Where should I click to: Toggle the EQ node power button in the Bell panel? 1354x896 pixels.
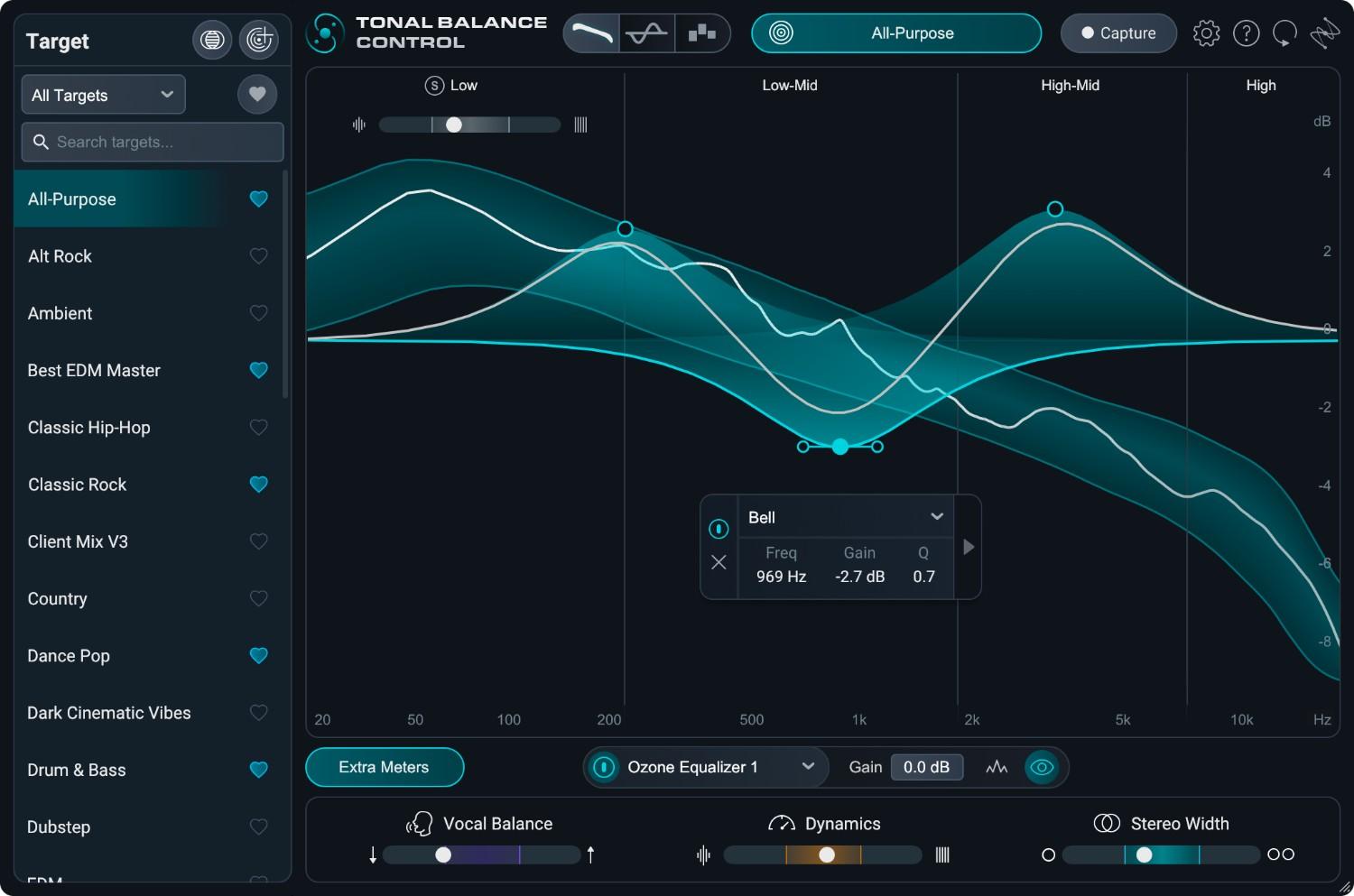coord(719,529)
